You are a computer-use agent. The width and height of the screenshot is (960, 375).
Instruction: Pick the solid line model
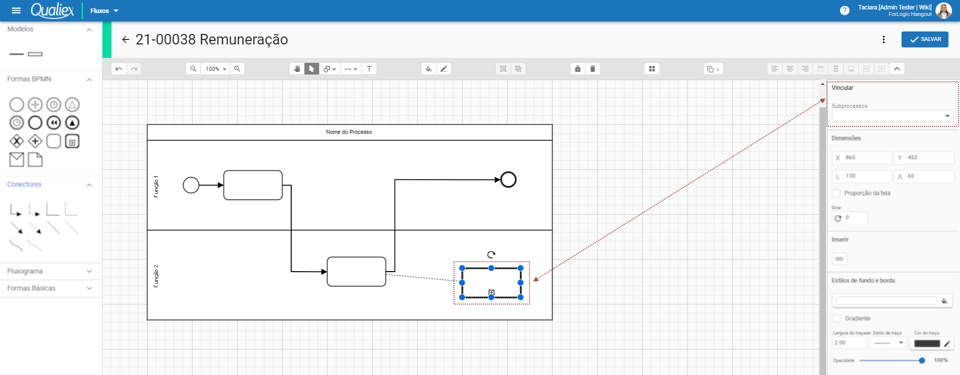[16, 55]
